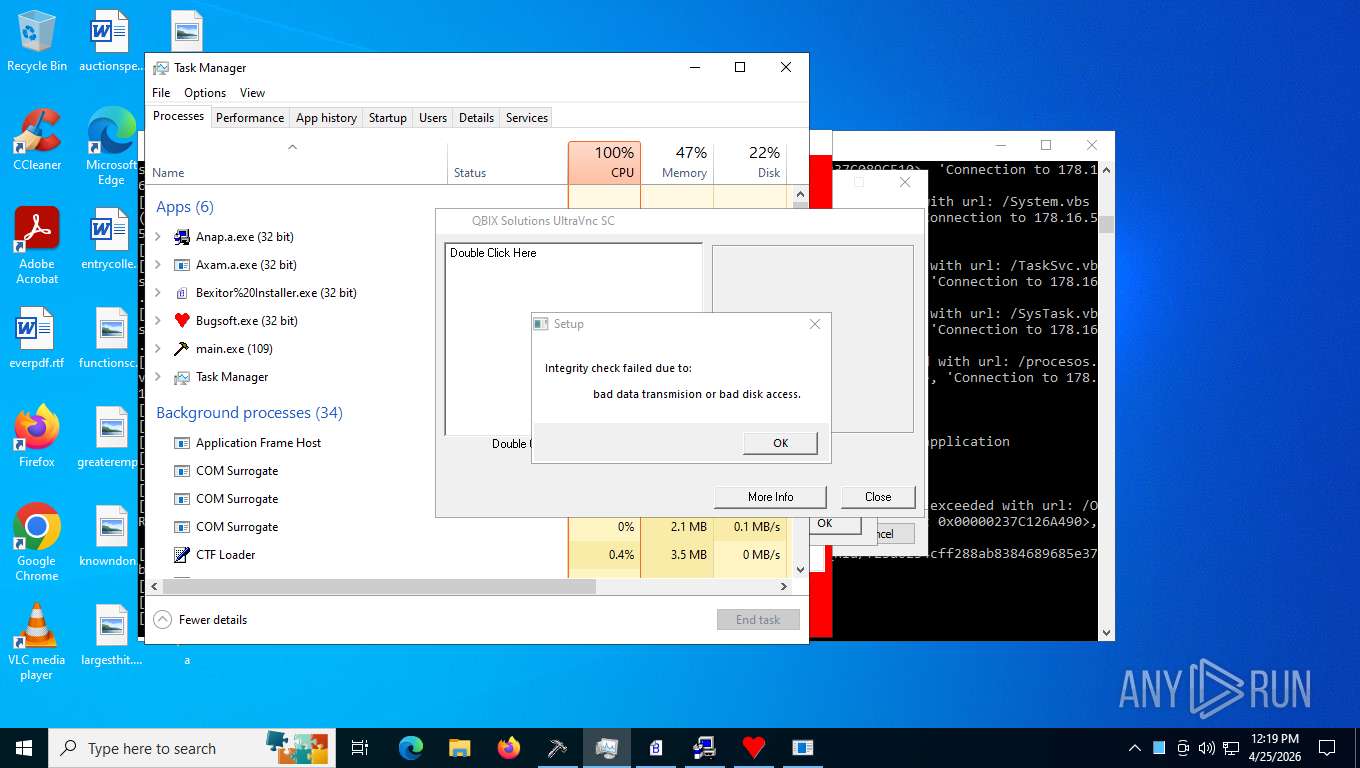Sort processes by Disk column
This screenshot has height=768, width=1360.
750,162
